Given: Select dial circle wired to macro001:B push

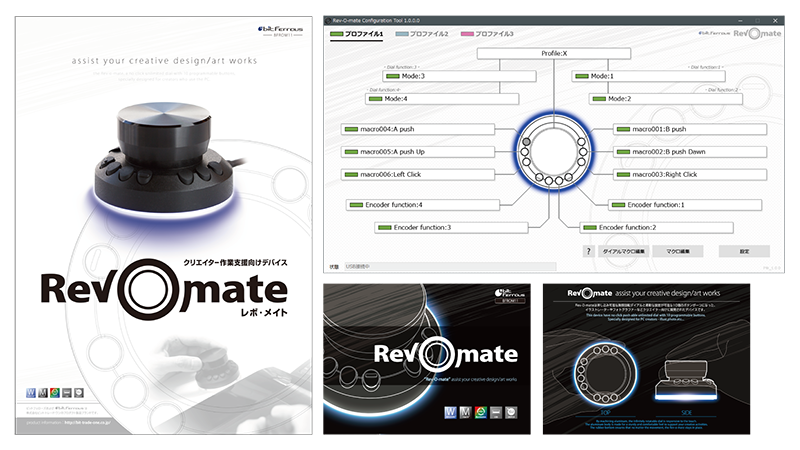Looking at the screenshot, I should [581, 142].
